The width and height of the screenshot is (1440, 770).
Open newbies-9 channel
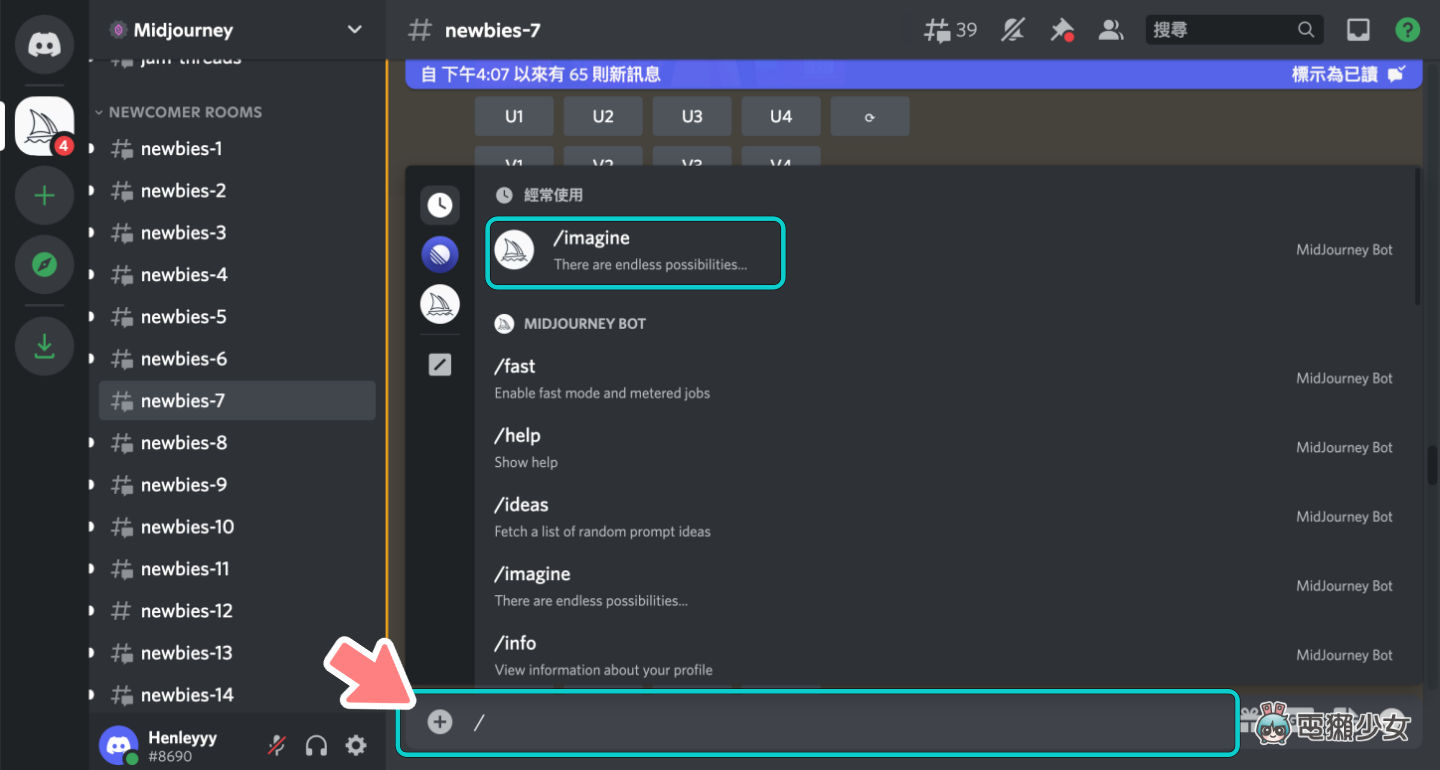tap(236, 485)
